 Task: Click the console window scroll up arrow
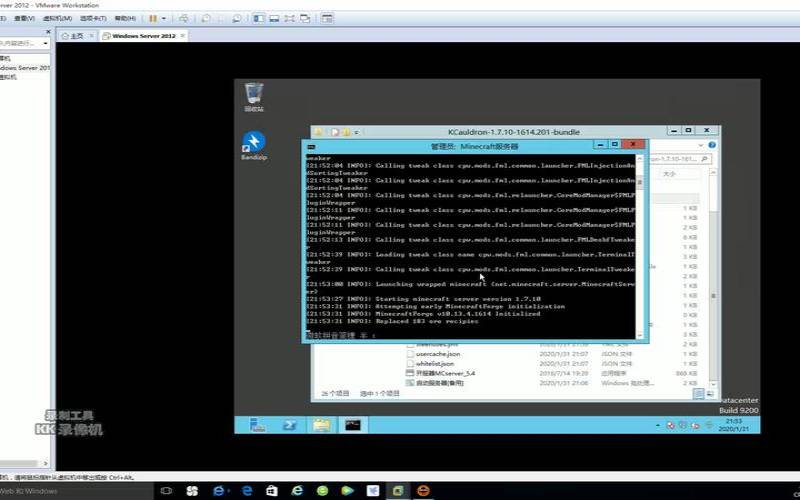pos(639,158)
